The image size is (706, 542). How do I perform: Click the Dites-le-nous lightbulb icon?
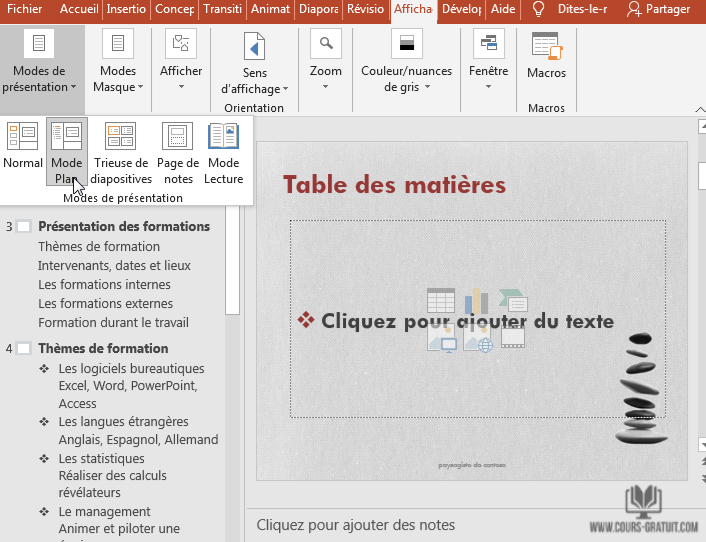point(538,9)
